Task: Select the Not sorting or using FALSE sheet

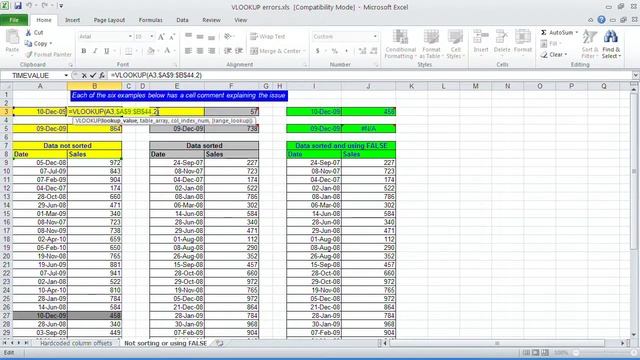Action: pos(165,343)
